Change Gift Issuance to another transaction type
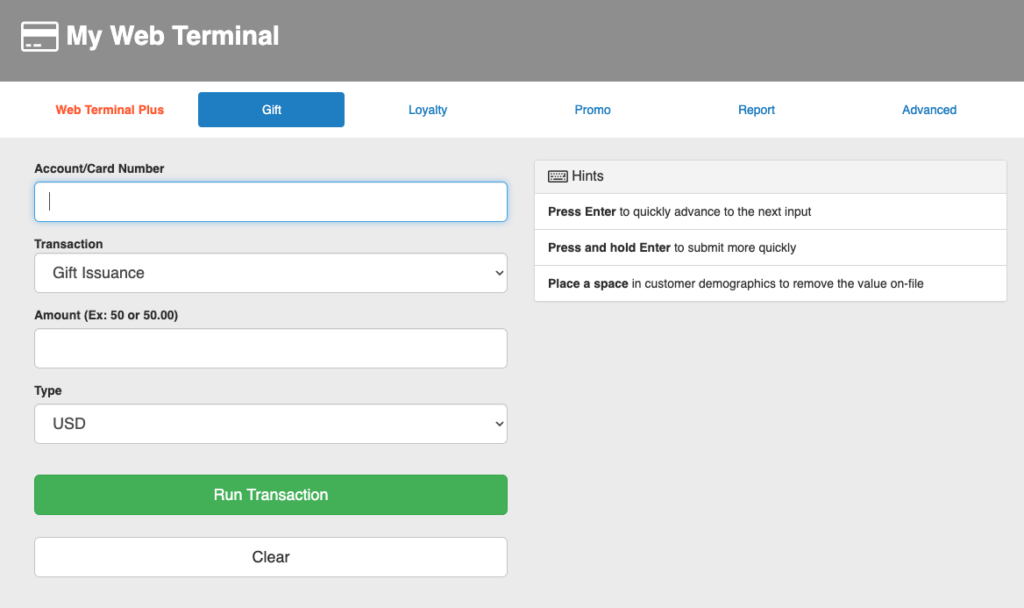Viewport: 1024px width, 608px height. click(x=270, y=272)
